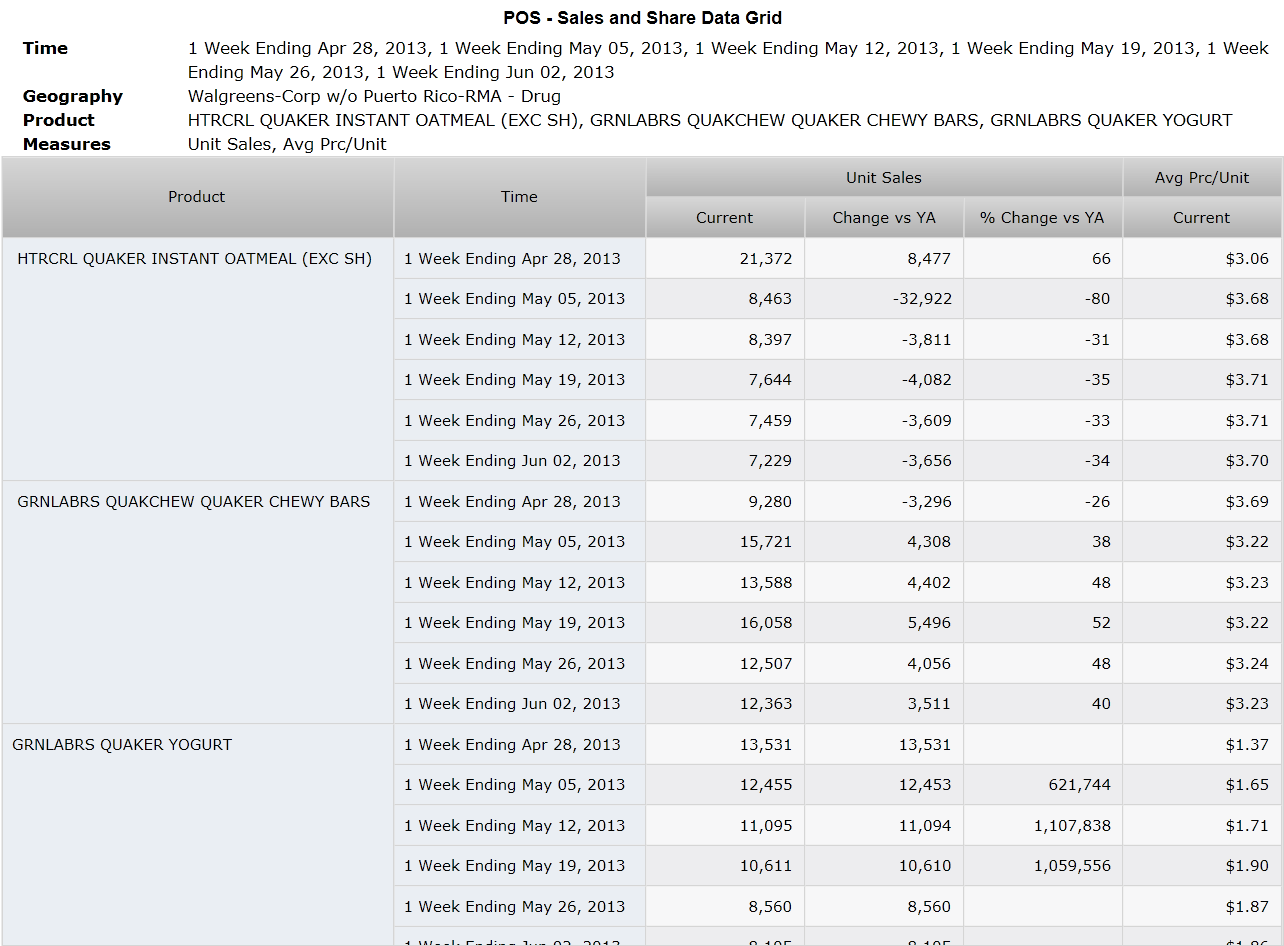Click the 16,058 unit sales cell

725,623
